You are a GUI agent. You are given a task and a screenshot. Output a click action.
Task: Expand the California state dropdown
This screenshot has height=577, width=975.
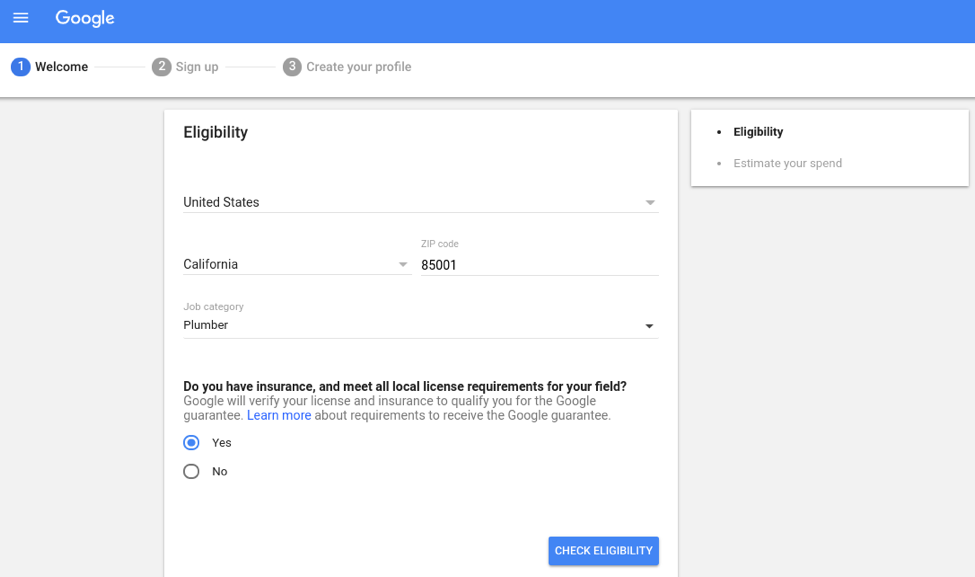pyautogui.click(x=404, y=264)
